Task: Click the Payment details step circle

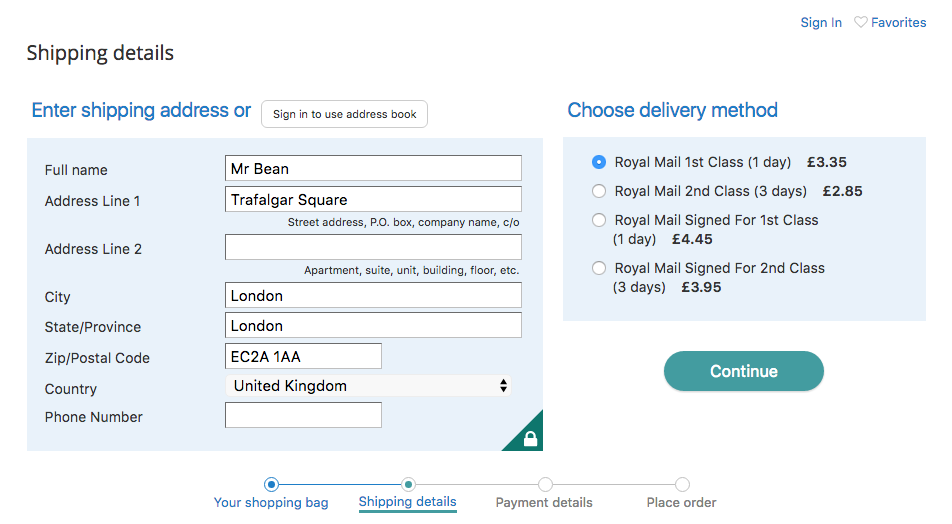Action: point(545,485)
